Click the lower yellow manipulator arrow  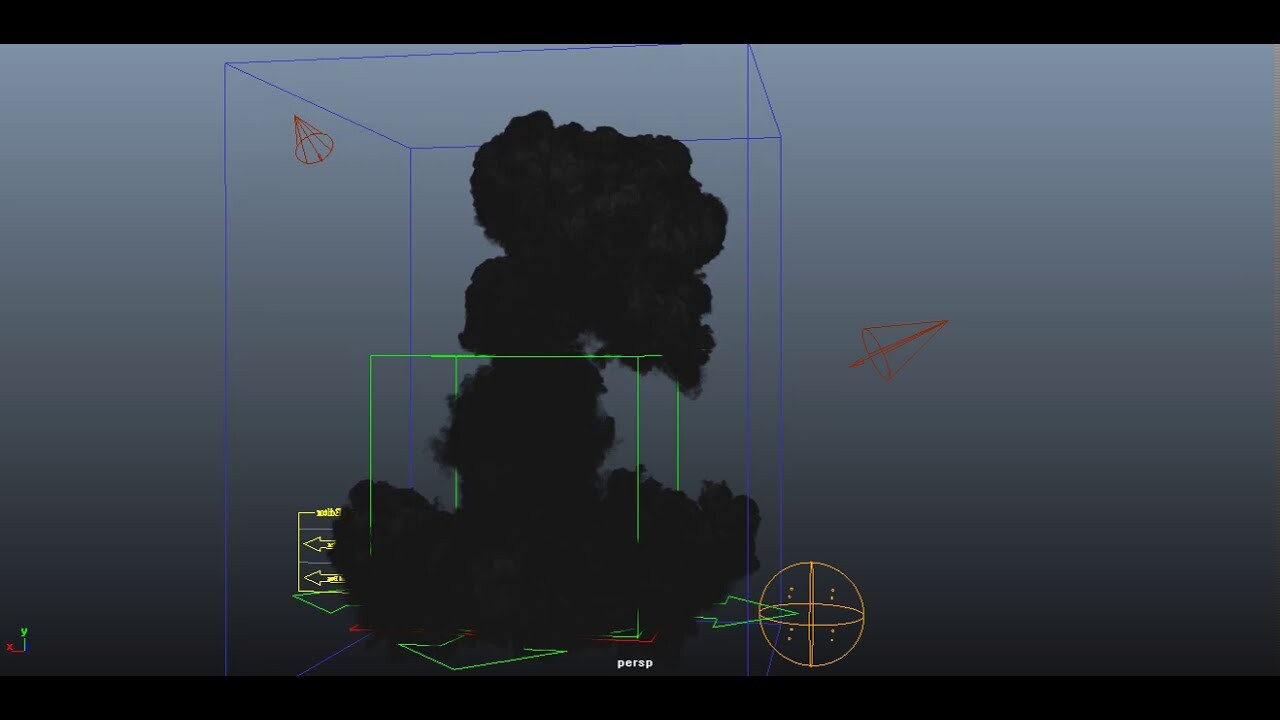tap(317, 576)
